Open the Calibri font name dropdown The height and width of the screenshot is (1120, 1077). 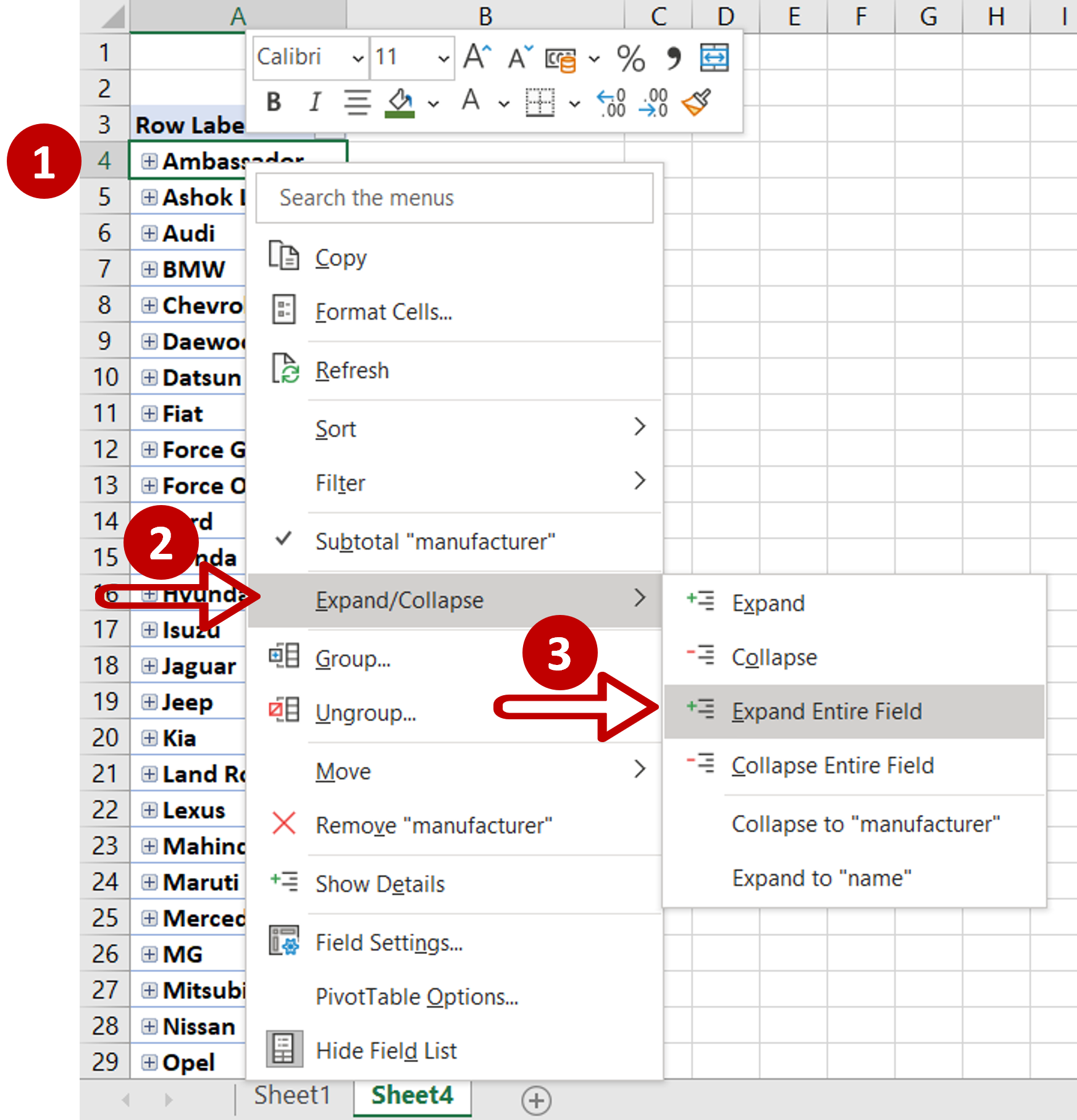tap(358, 59)
